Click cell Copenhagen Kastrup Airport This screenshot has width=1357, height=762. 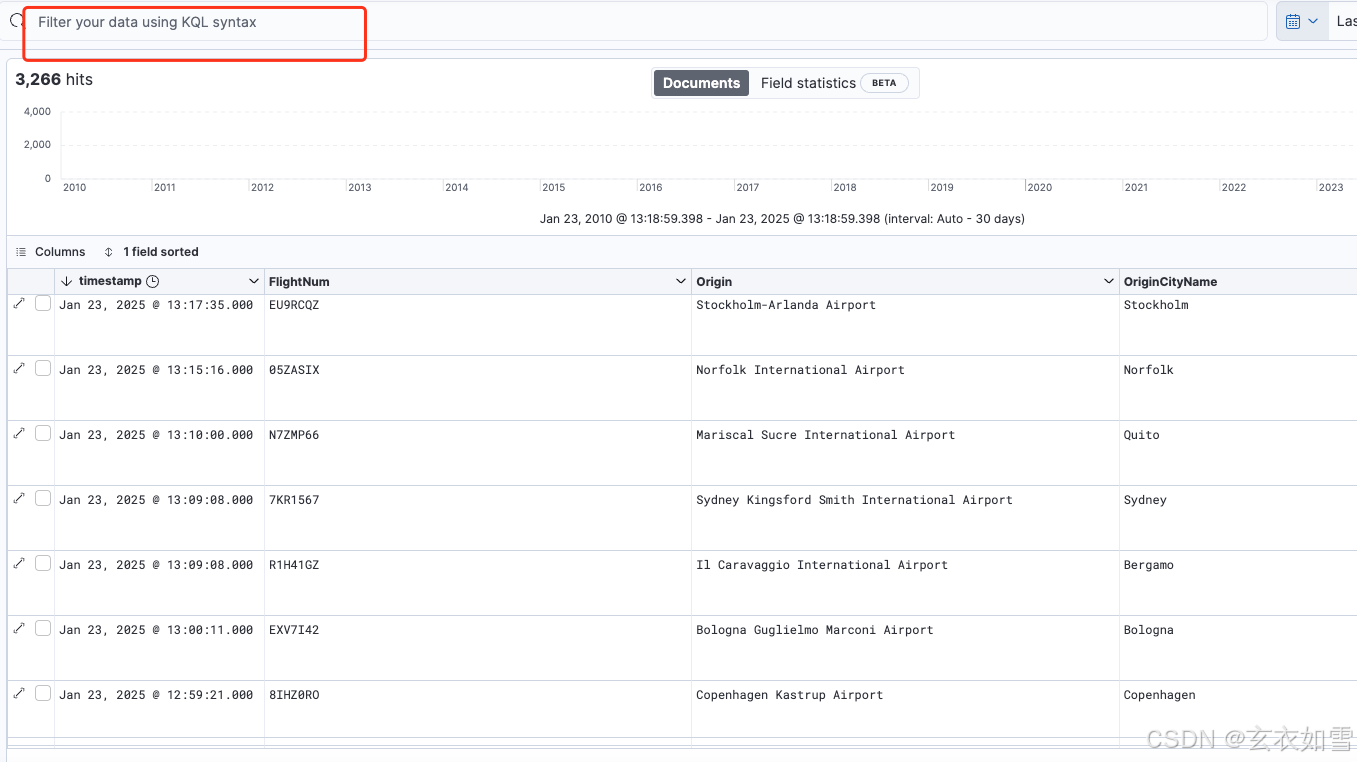coord(790,695)
